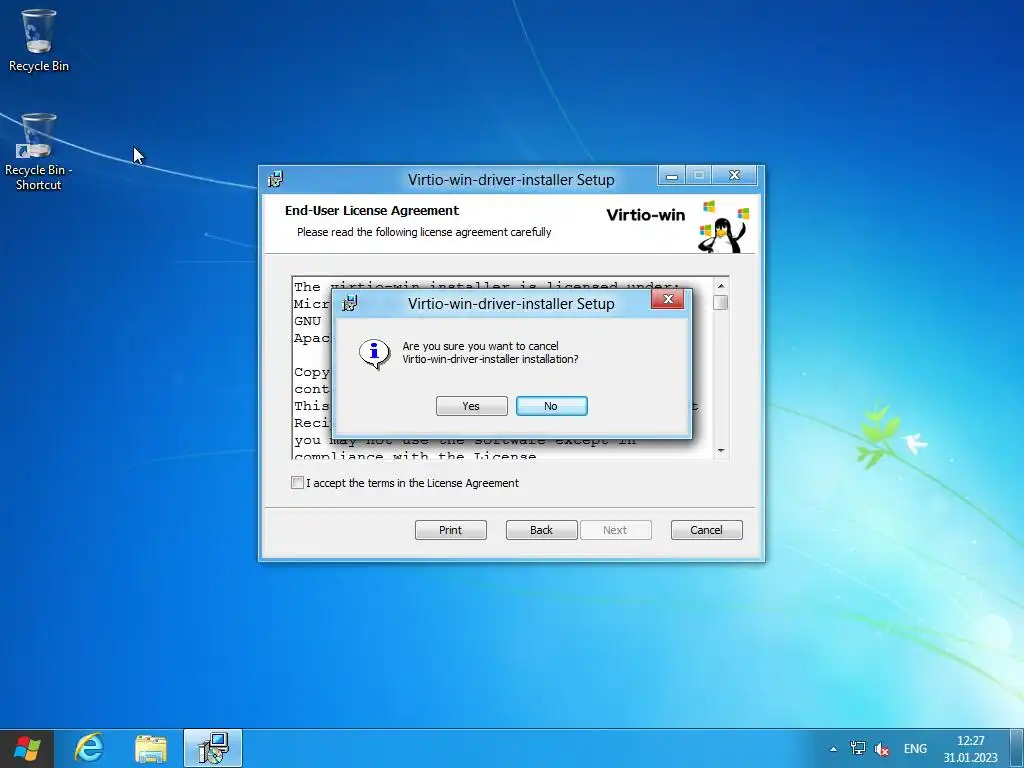
Task: Show hidden tray icons arrow
Action: pyautogui.click(x=833, y=749)
